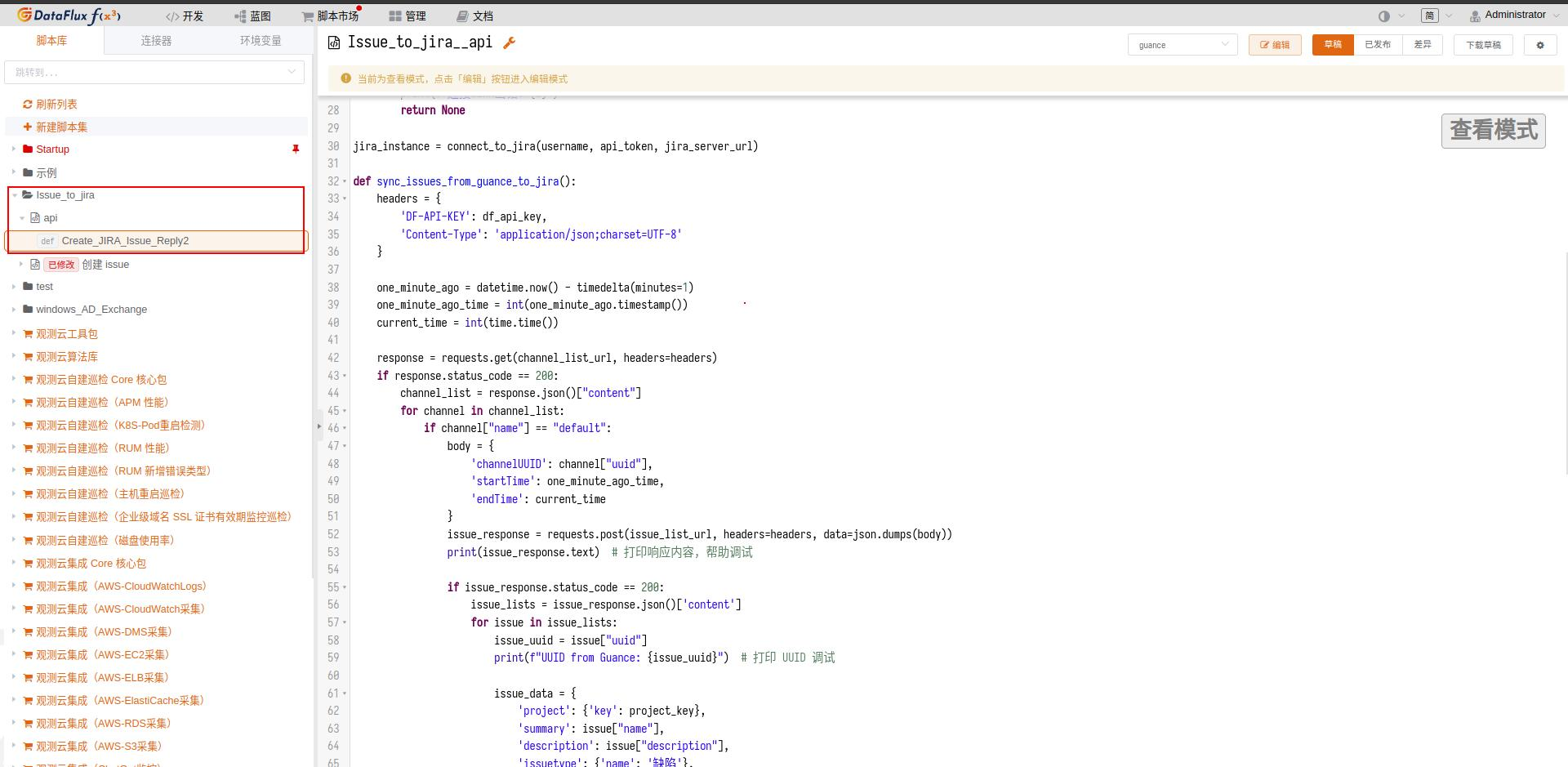Select the 脚本库 tab
Viewport: 1568px width, 767px height.
[x=52, y=40]
